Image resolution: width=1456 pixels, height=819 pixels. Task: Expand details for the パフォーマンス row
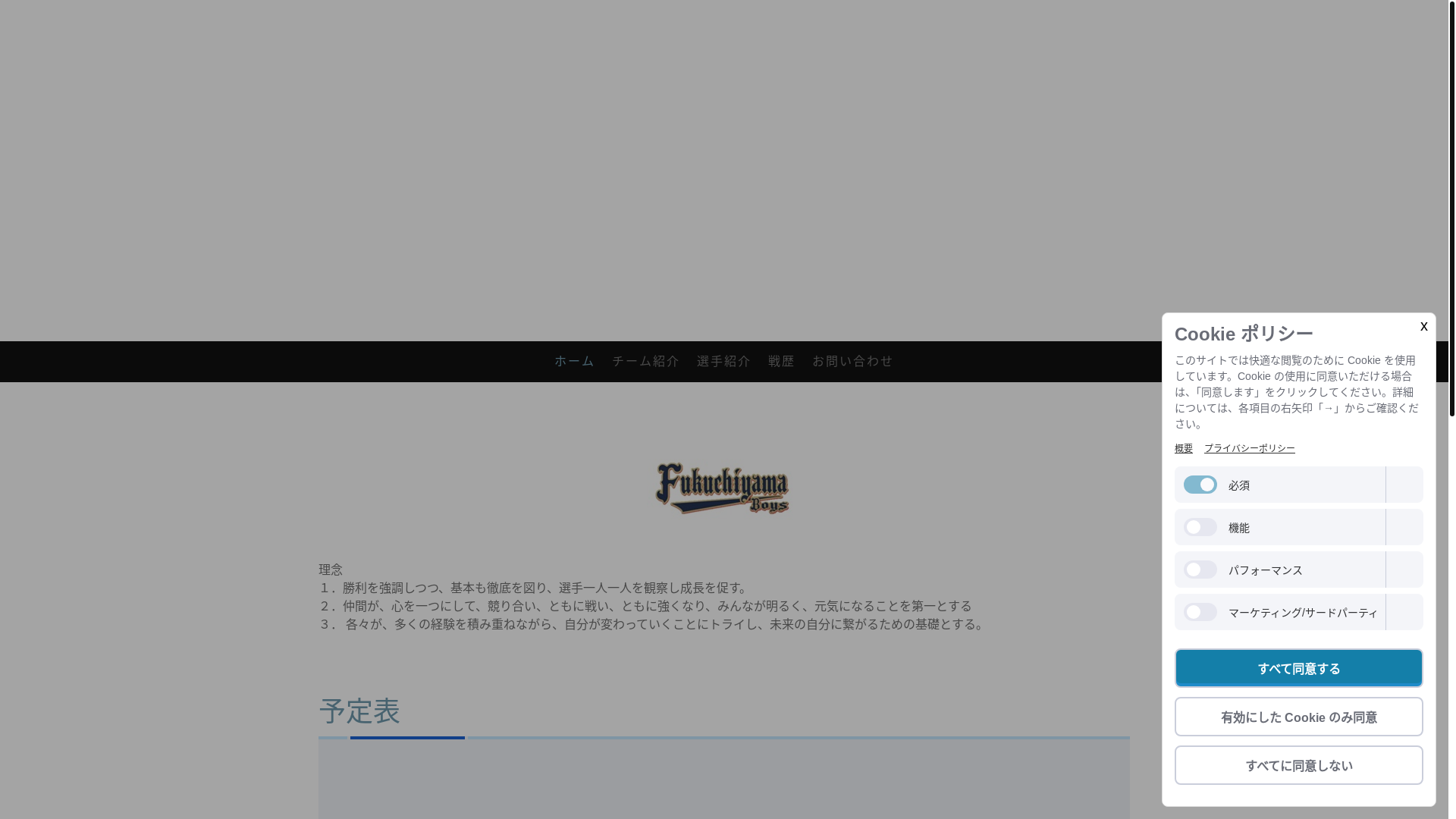coord(1404,570)
